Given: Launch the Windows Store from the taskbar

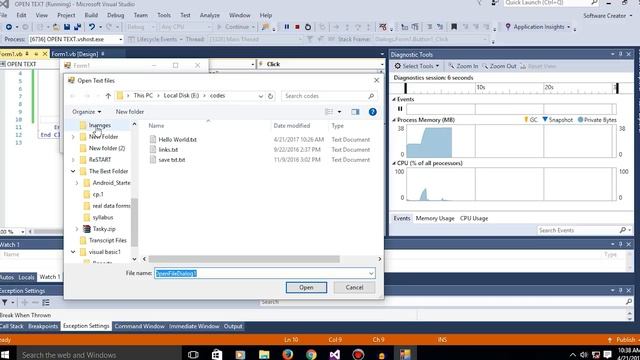Looking at the screenshot, I should coord(216,354).
